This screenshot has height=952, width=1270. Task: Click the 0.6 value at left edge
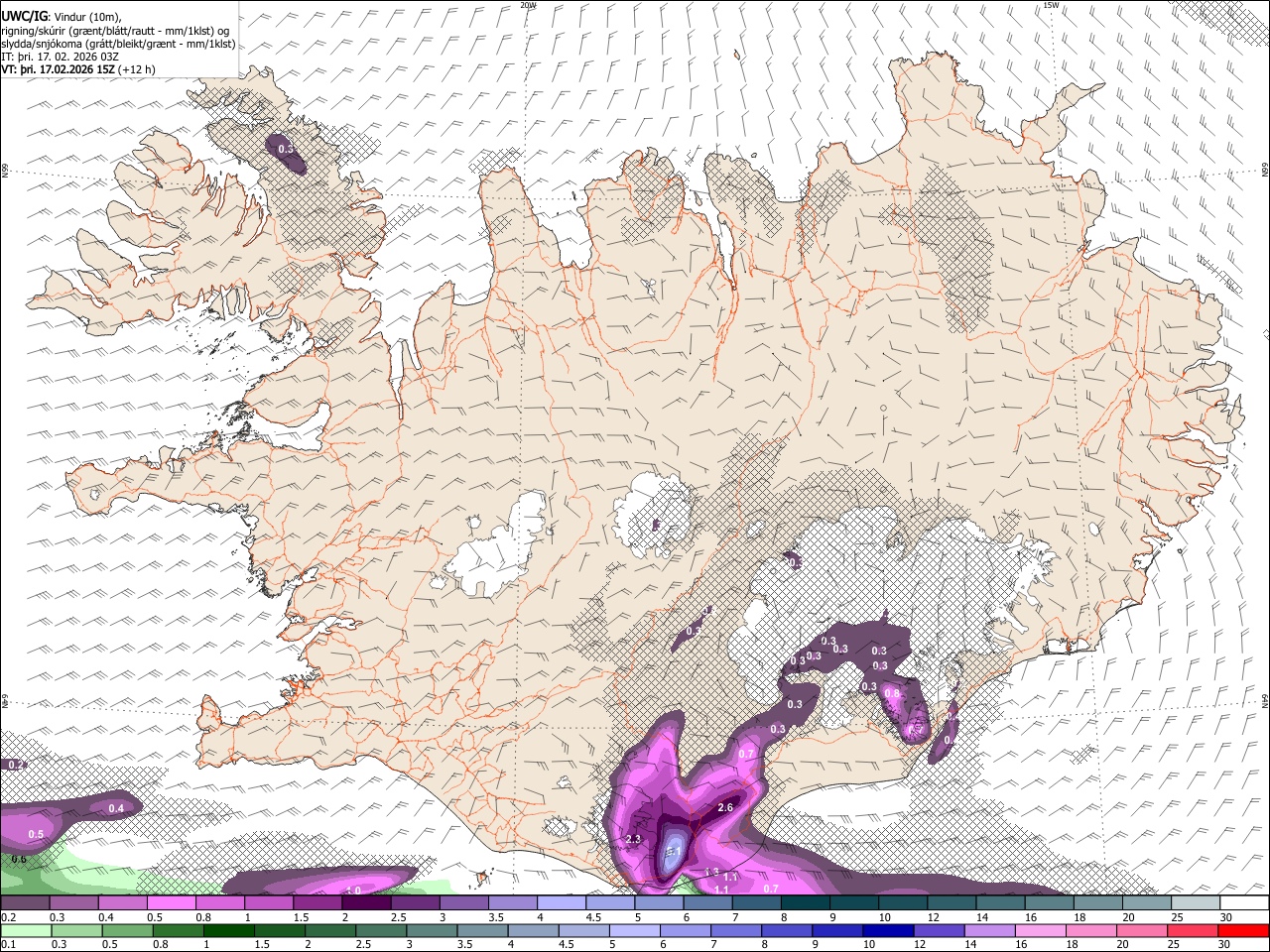tap(19, 859)
